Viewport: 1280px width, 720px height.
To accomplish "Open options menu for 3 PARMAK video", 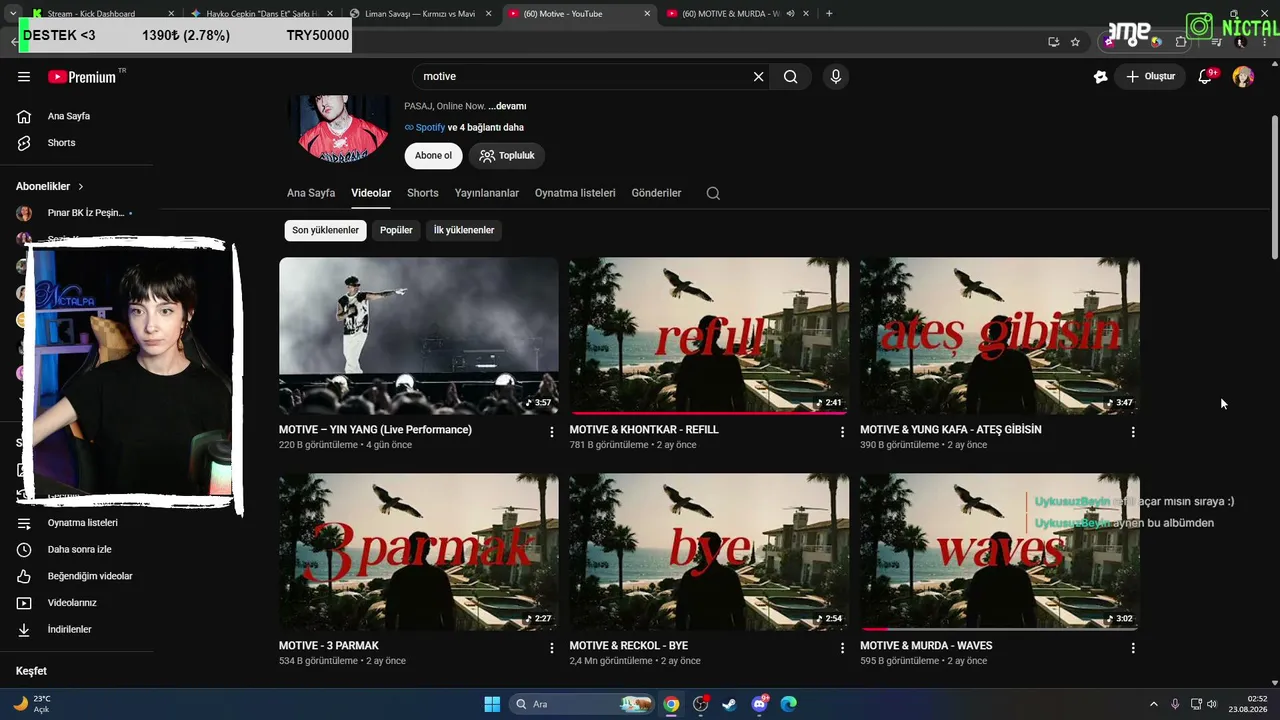I will (551, 648).
